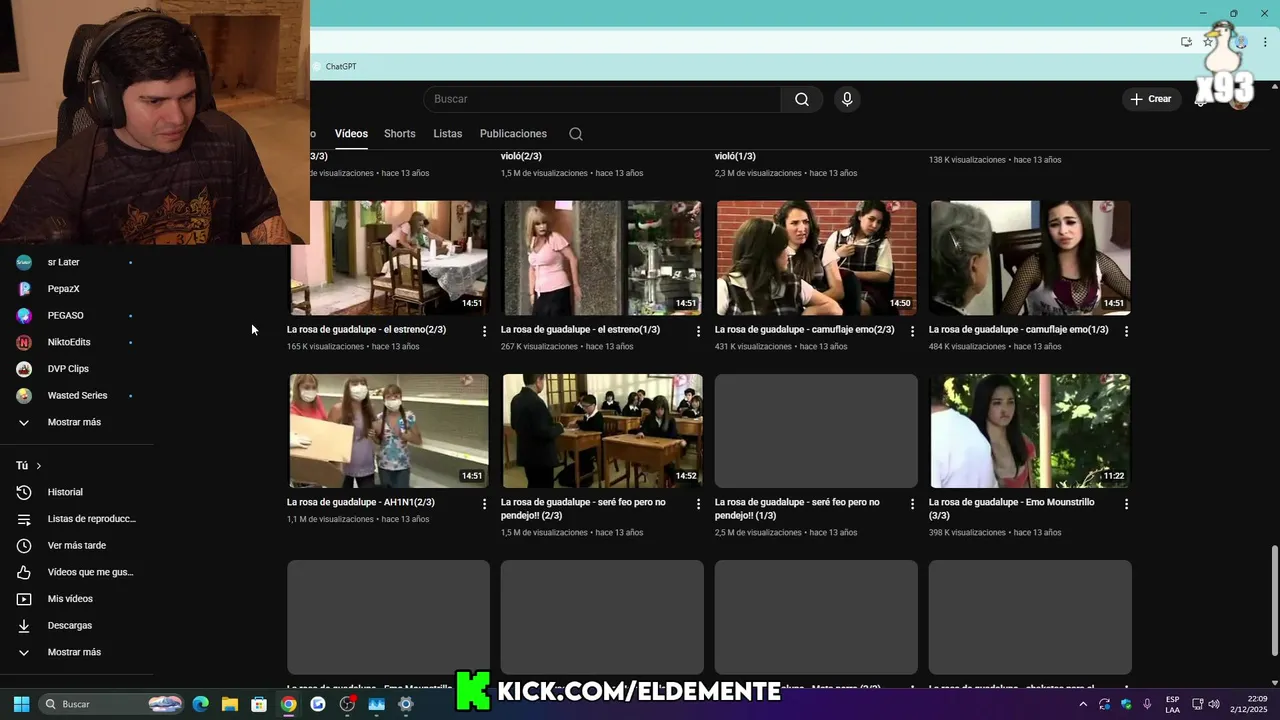1280x720 pixels.
Task: Play seré feo pero no pendejo (2/3) thumbnail
Action: (602, 431)
